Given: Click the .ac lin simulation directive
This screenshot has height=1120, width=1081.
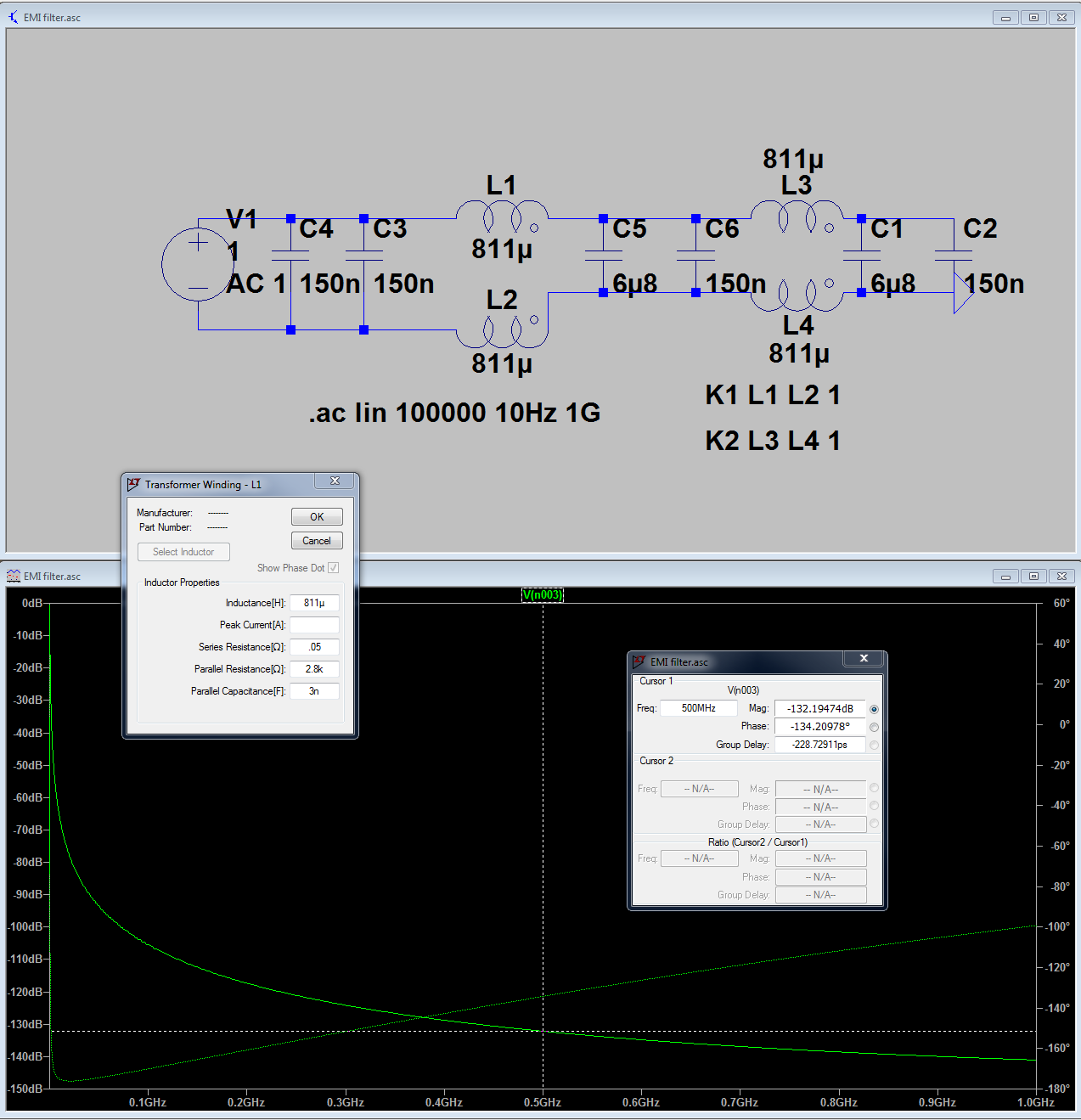Looking at the screenshot, I should (x=454, y=413).
